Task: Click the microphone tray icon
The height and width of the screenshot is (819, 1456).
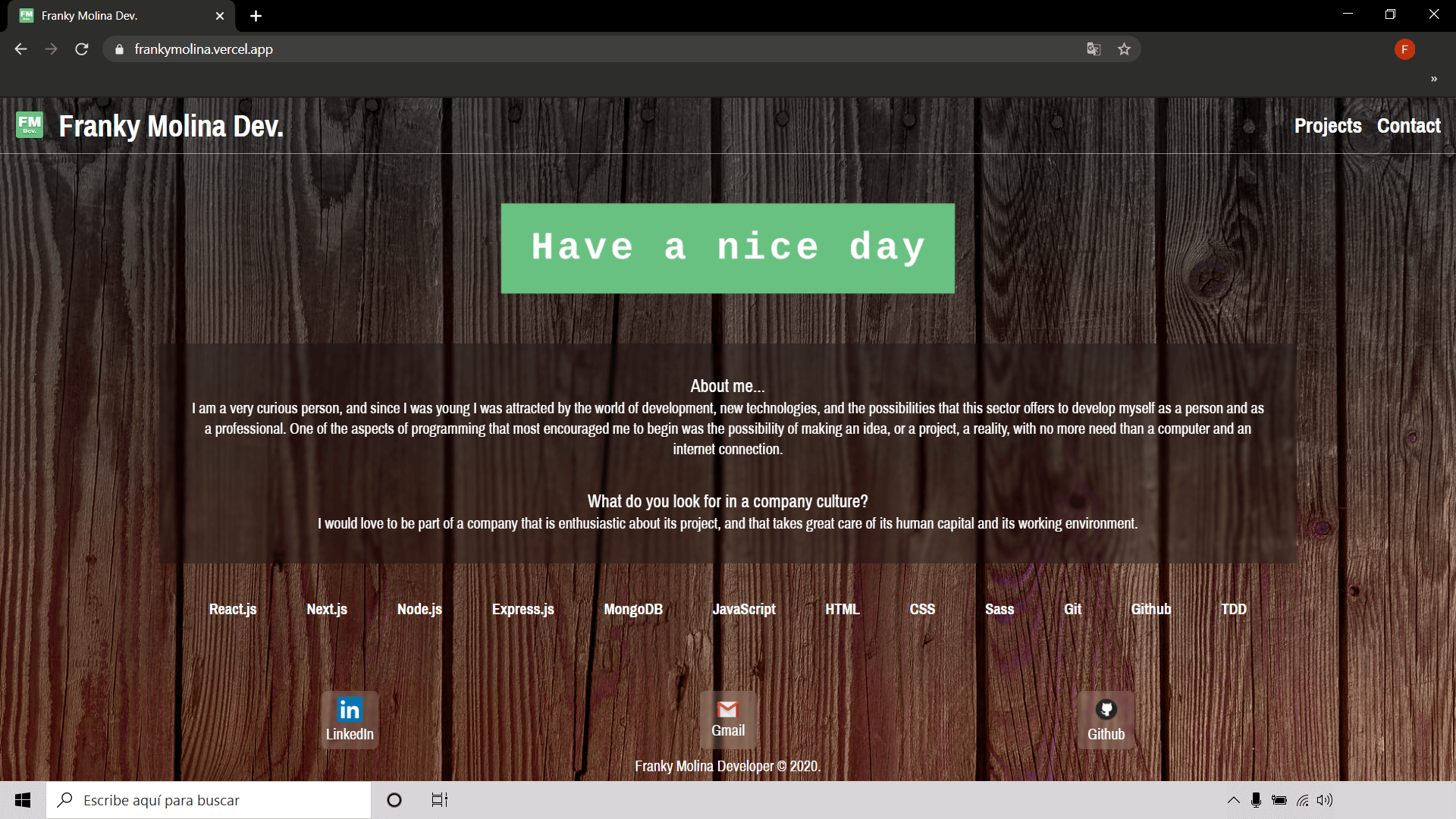Action: tap(1257, 800)
